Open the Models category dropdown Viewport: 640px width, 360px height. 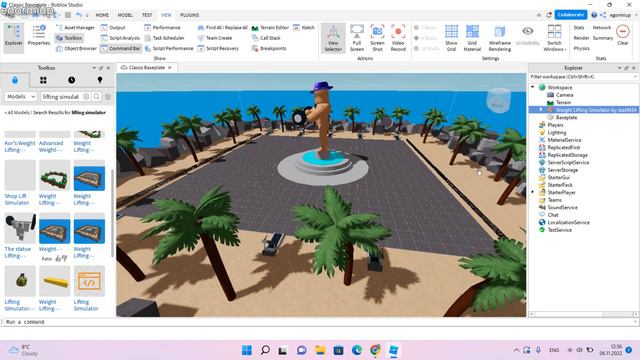click(20, 96)
